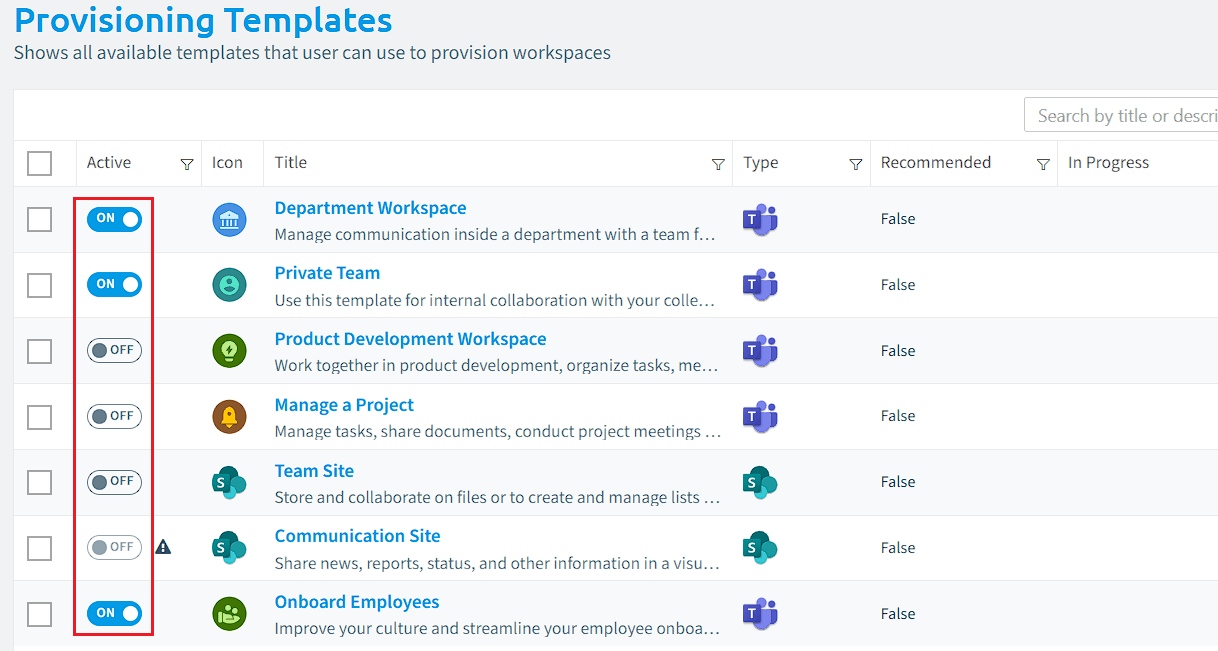Click the Product Development Workspace lightbulb icon
This screenshot has width=1218, height=651.
[x=230, y=351]
